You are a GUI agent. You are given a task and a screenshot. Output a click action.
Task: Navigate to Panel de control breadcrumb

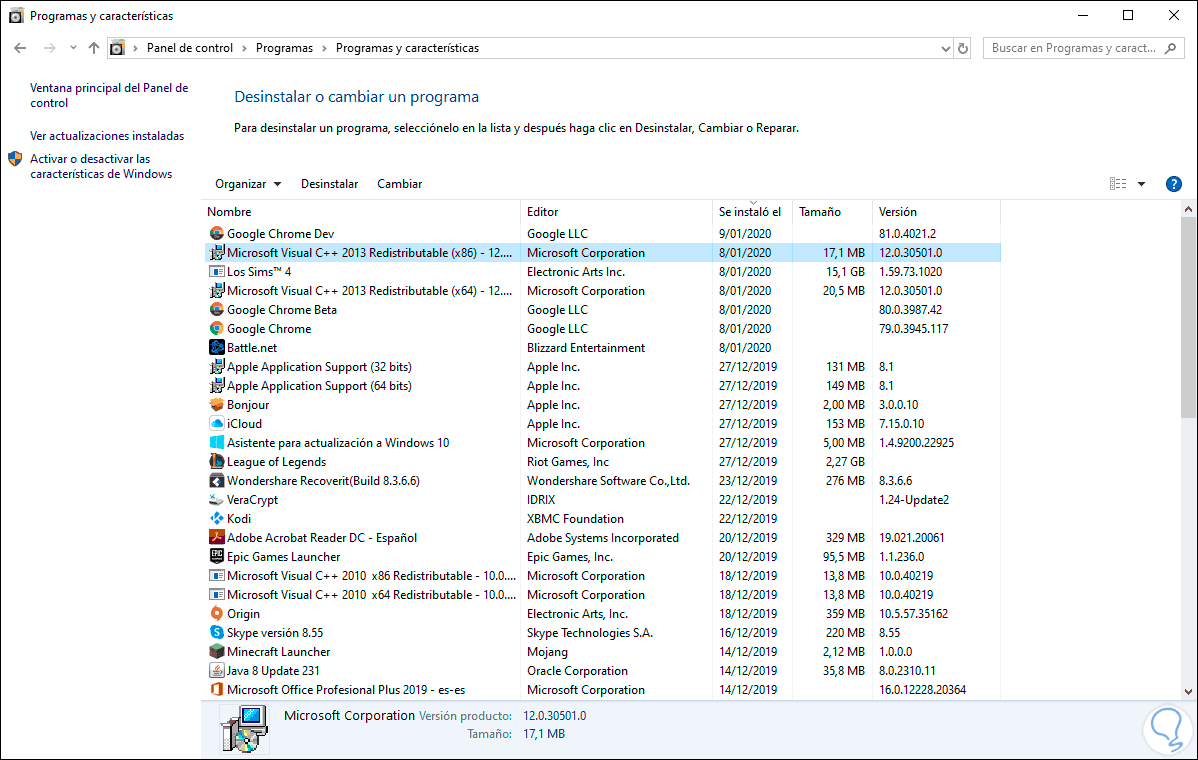point(189,48)
